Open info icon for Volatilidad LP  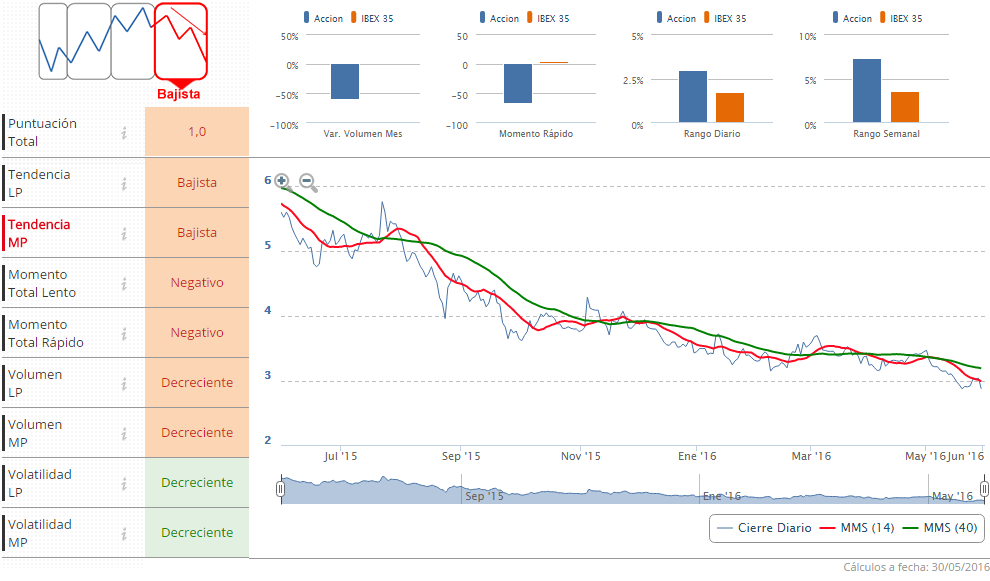click(x=124, y=484)
